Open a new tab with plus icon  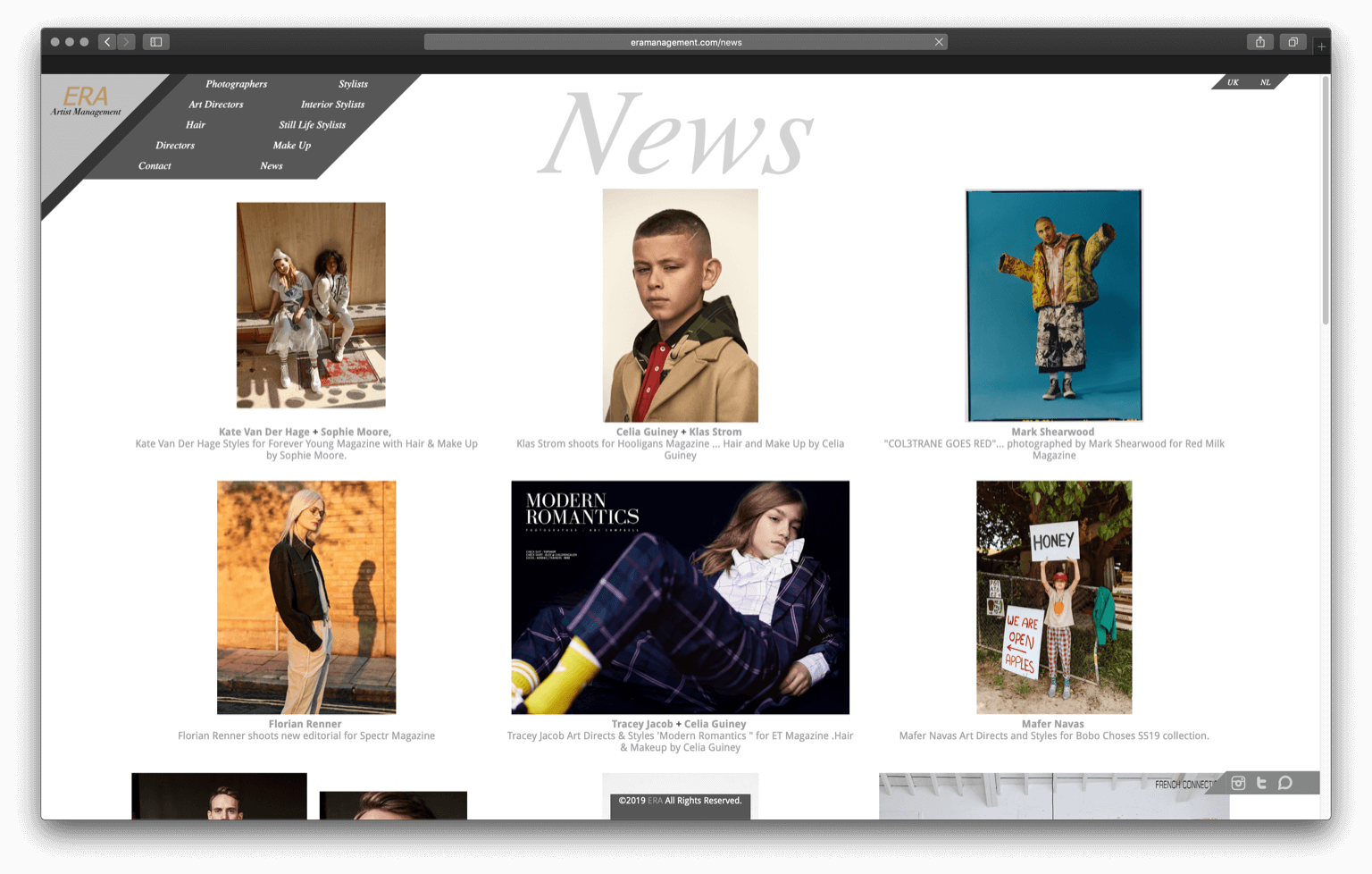(1321, 46)
